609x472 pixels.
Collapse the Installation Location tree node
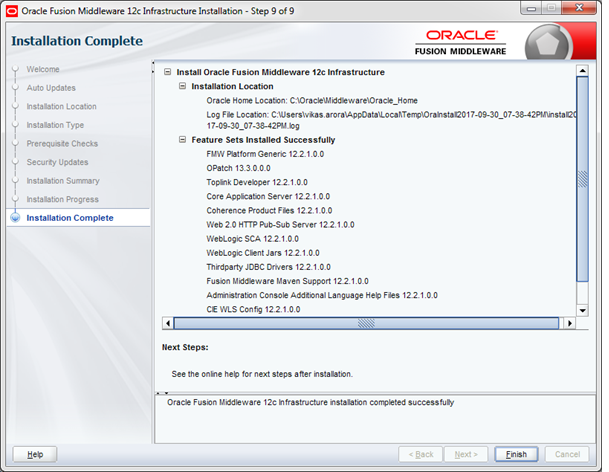(x=182, y=86)
